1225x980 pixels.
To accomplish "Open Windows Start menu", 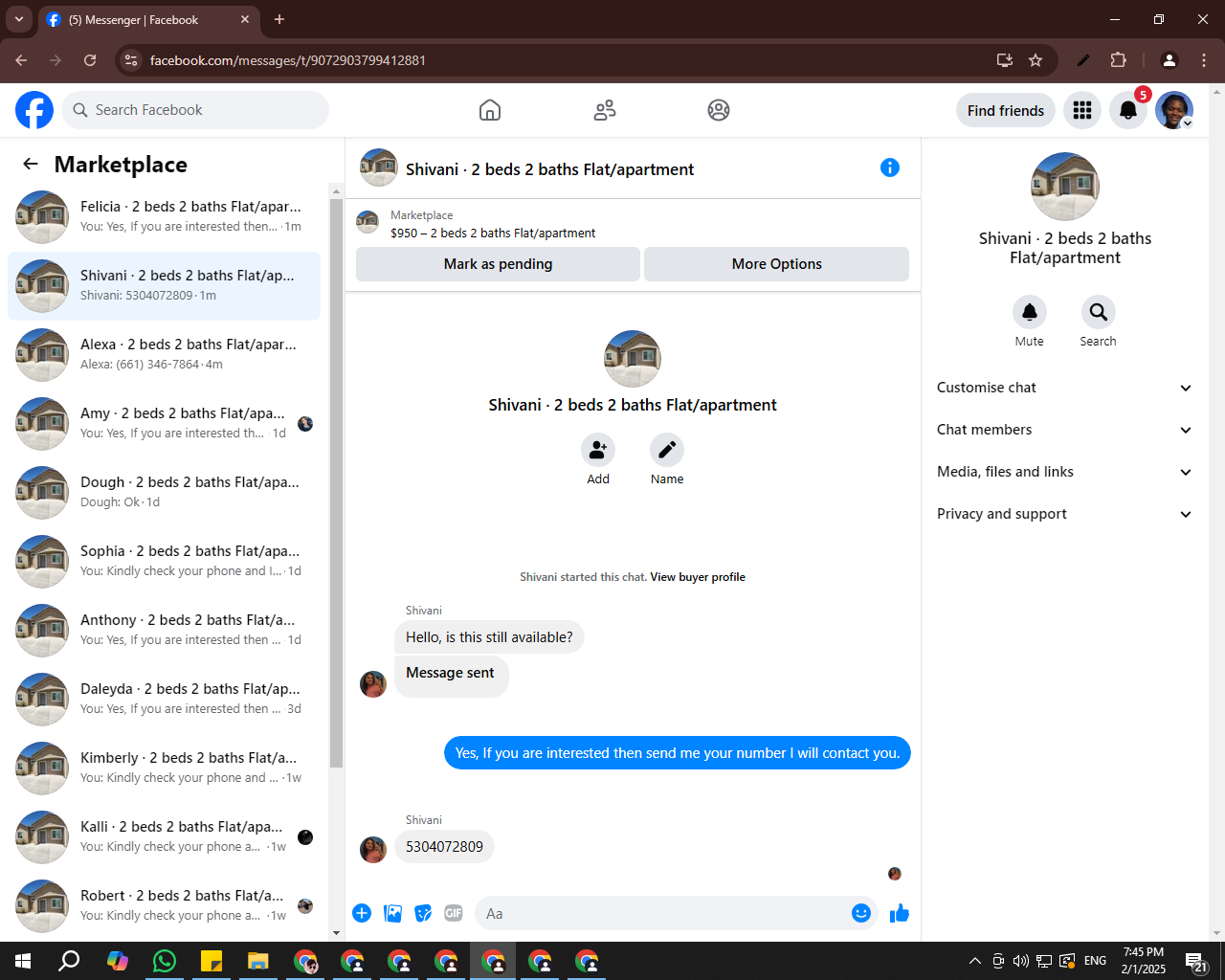I will [23, 961].
